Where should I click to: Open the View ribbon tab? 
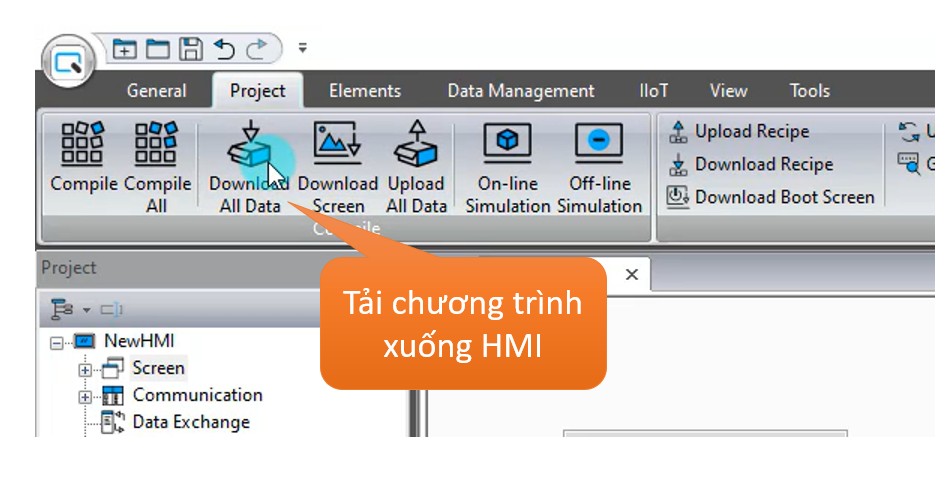(x=728, y=91)
